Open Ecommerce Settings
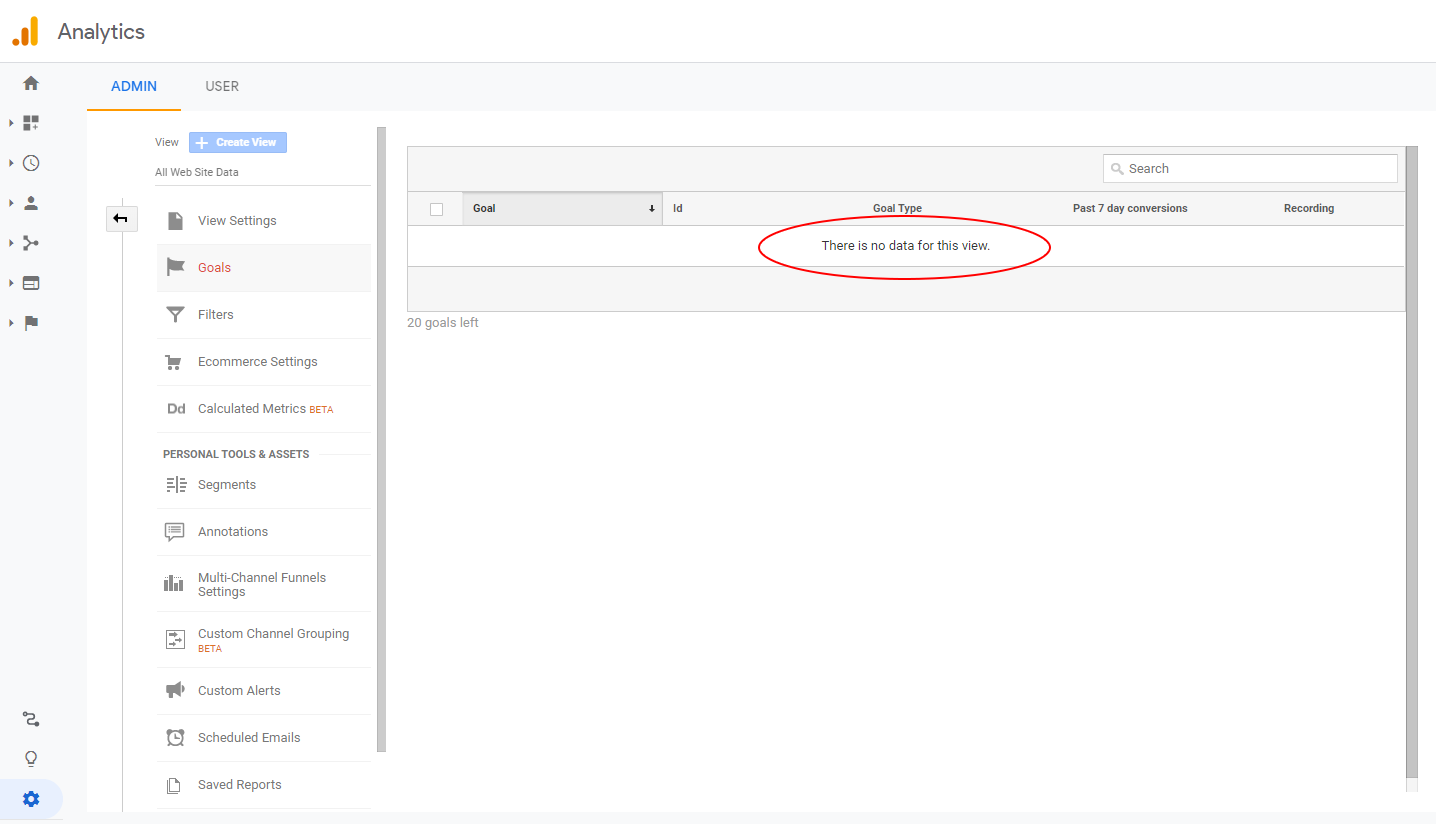Viewport: 1436px width, 824px height. pos(257,361)
